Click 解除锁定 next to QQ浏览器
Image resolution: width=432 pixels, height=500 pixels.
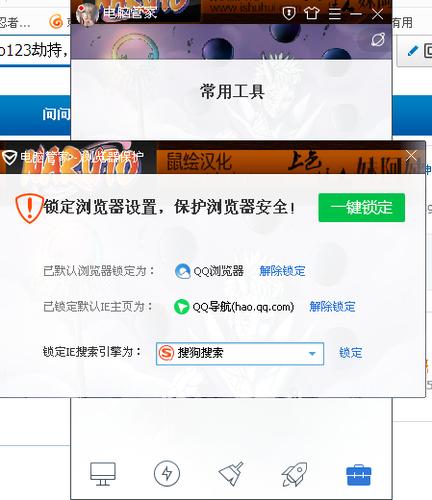[282, 271]
